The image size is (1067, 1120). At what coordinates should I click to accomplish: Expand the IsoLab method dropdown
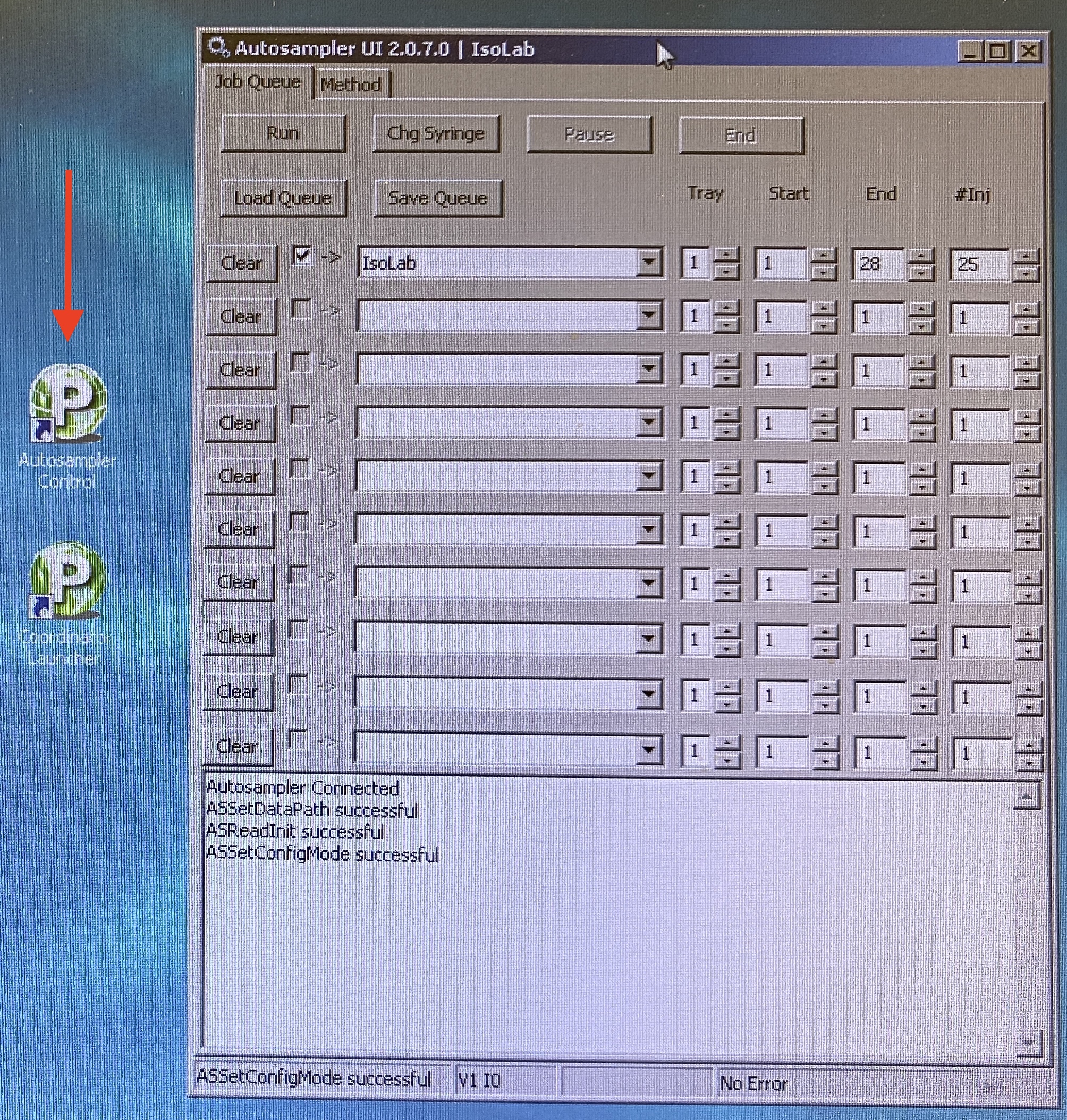tap(648, 263)
